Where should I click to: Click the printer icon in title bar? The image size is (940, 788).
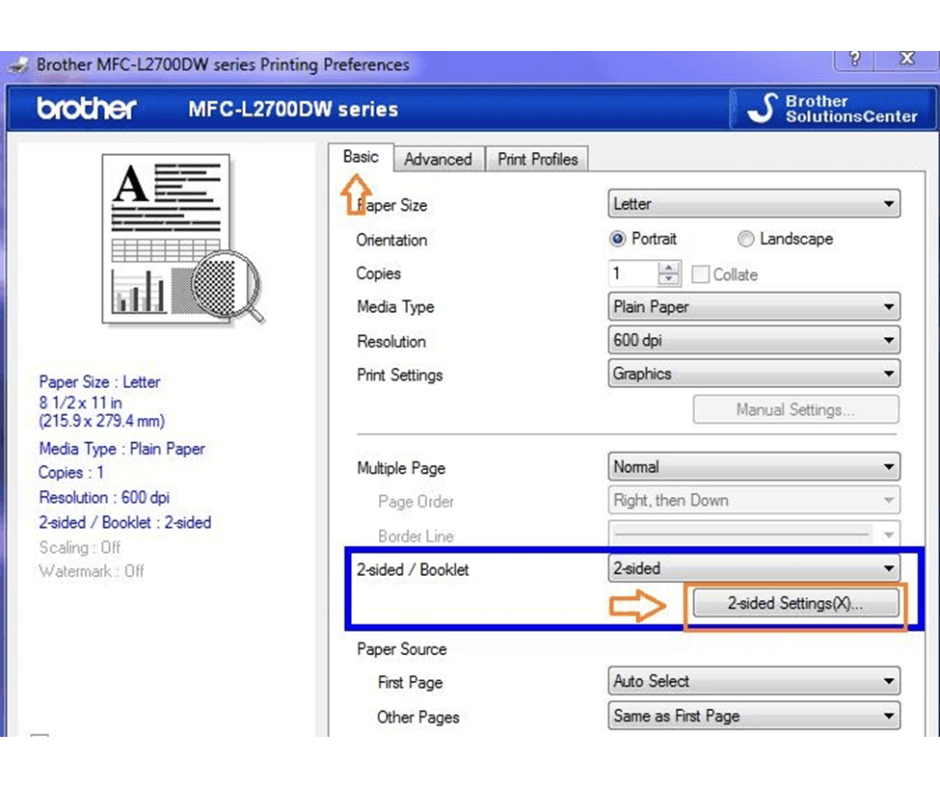[19, 65]
